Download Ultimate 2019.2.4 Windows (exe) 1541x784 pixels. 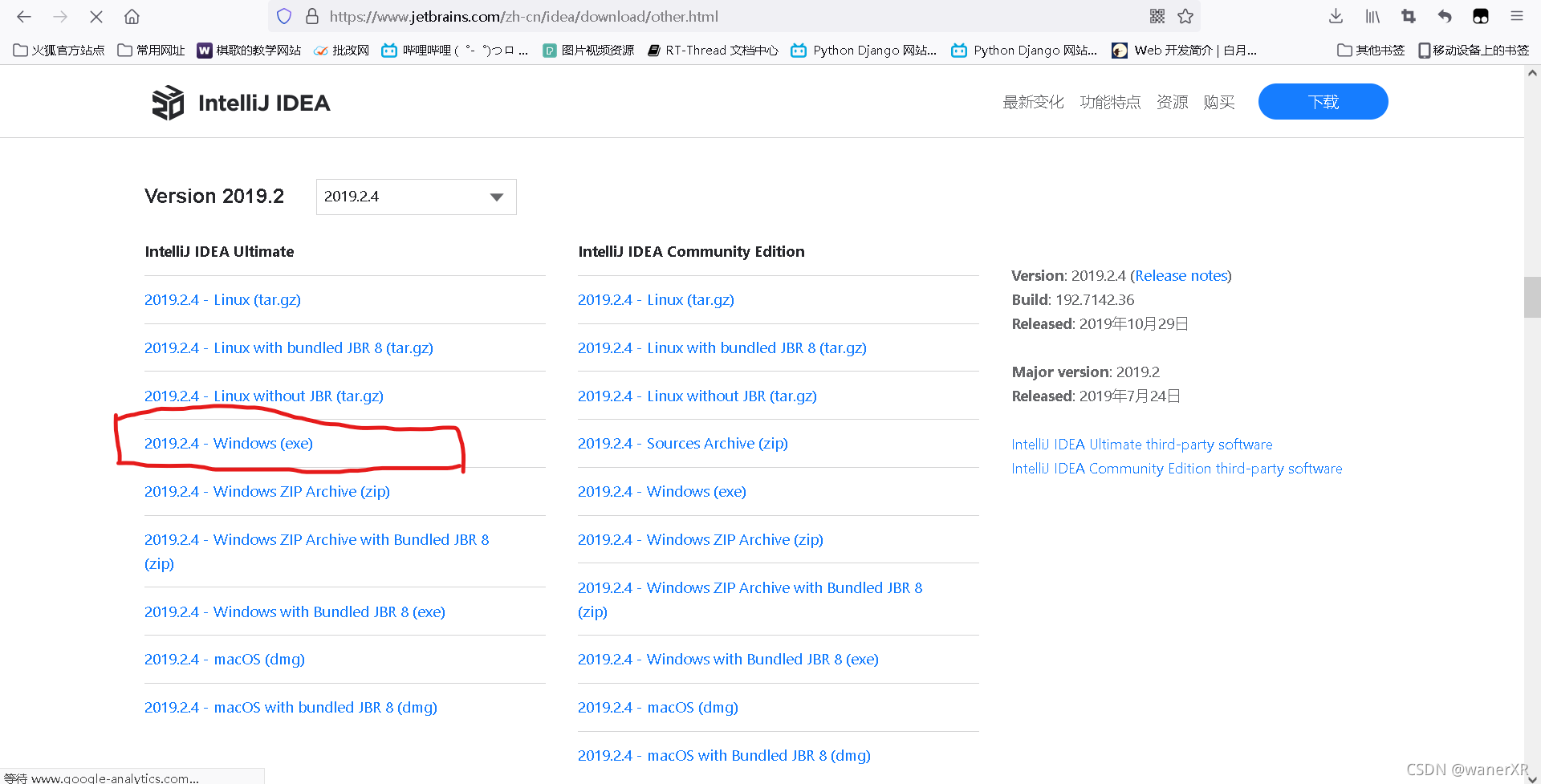(229, 443)
